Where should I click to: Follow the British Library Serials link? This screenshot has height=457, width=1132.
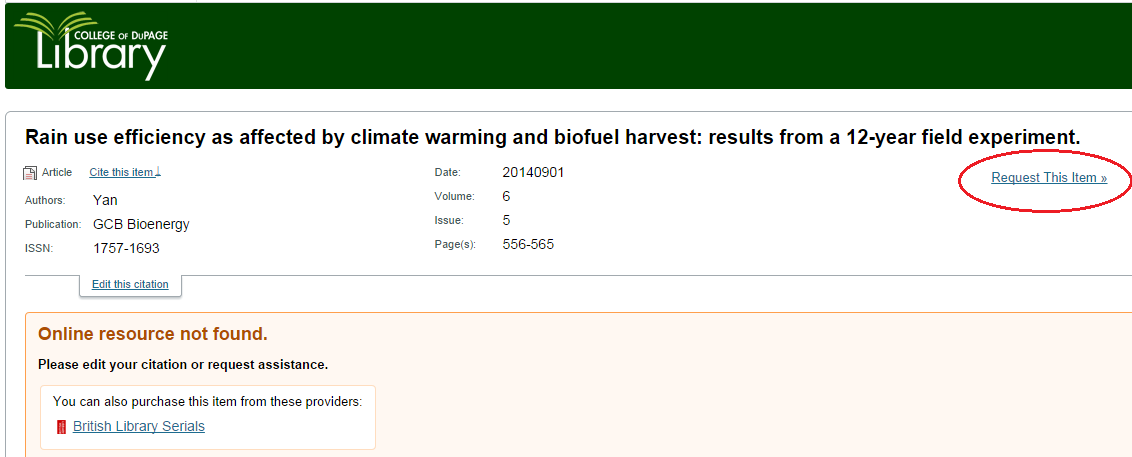pos(139,427)
